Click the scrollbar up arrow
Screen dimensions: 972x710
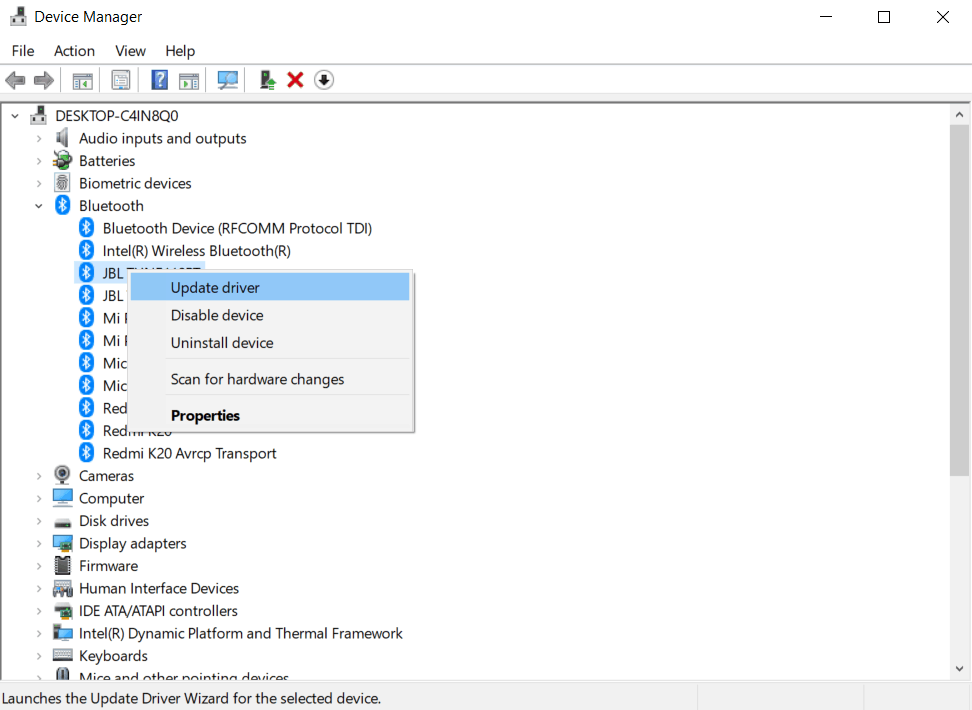tap(959, 115)
